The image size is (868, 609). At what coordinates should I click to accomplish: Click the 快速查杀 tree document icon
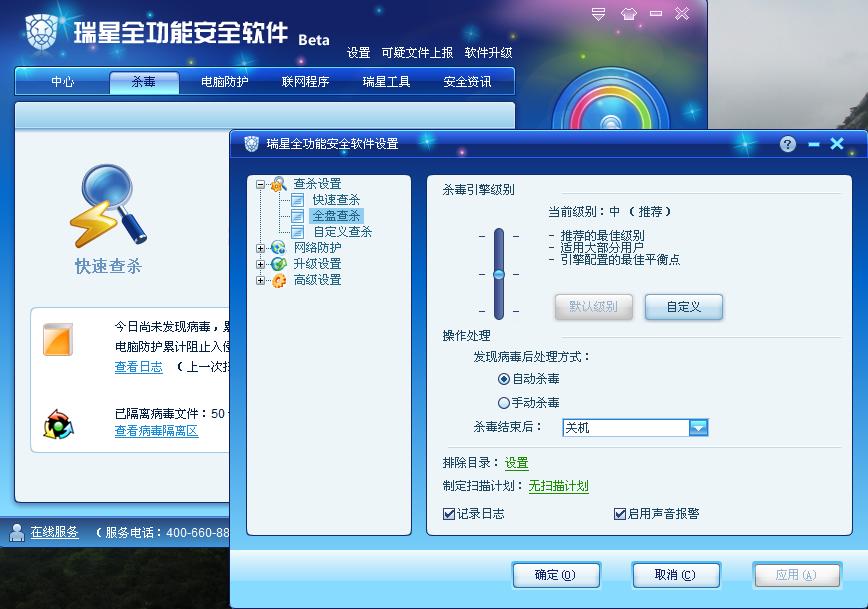[298, 200]
